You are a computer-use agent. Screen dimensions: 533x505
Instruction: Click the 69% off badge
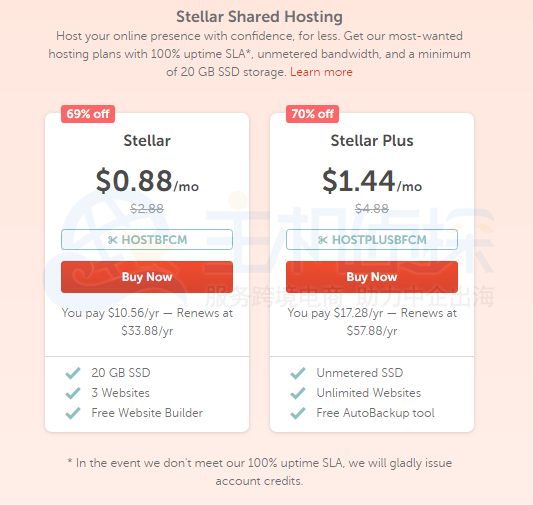pos(88,114)
